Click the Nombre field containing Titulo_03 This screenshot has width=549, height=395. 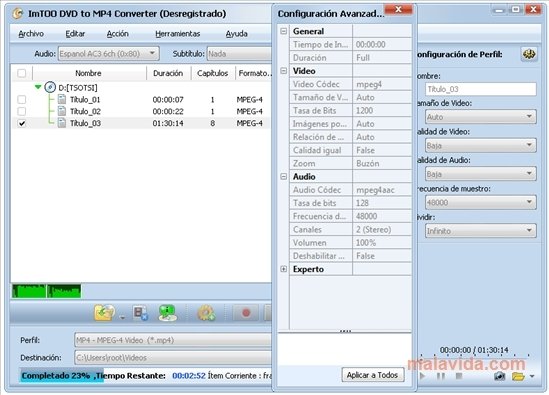click(x=481, y=89)
